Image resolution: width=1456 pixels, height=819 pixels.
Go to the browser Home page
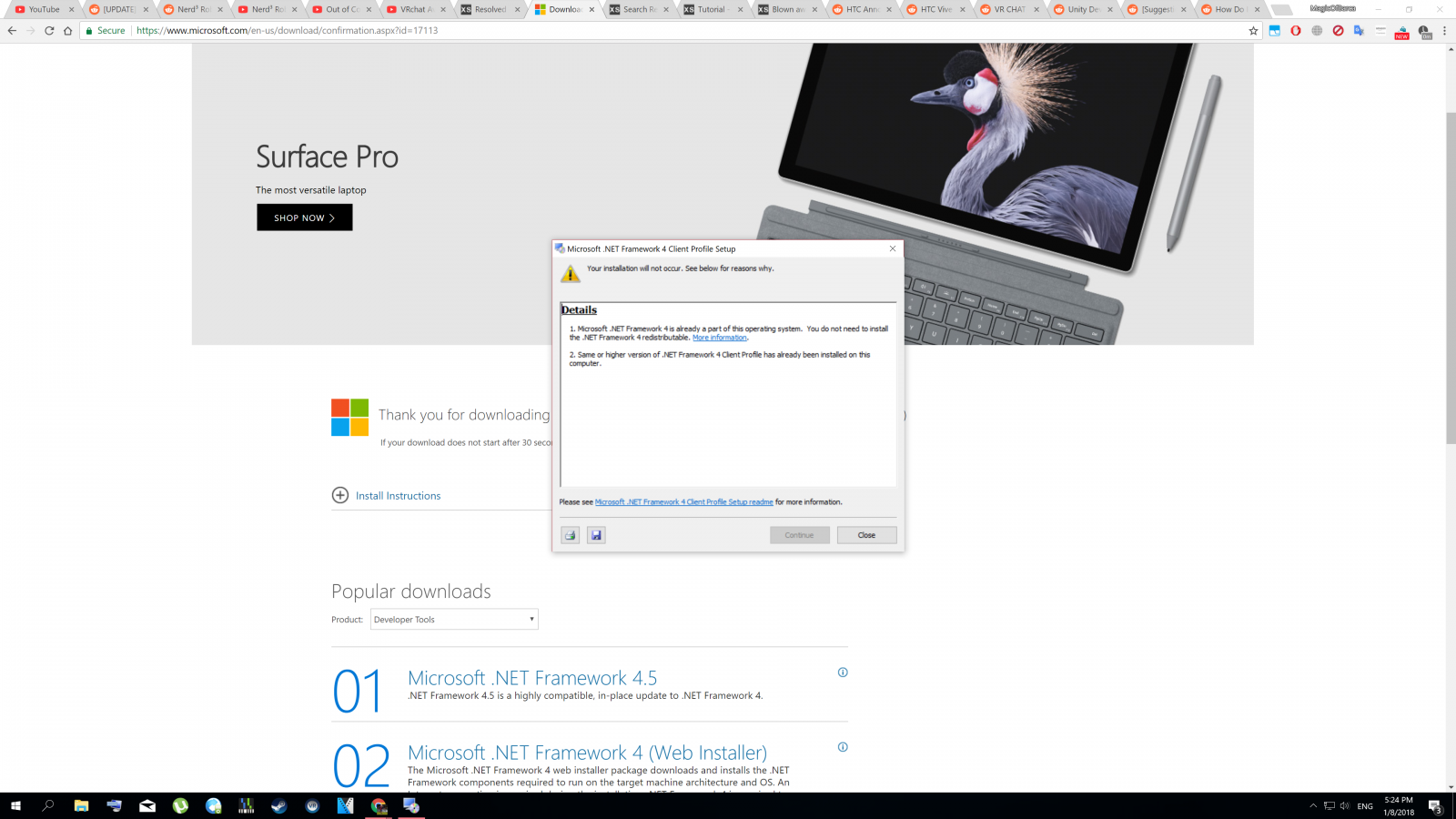point(67,30)
